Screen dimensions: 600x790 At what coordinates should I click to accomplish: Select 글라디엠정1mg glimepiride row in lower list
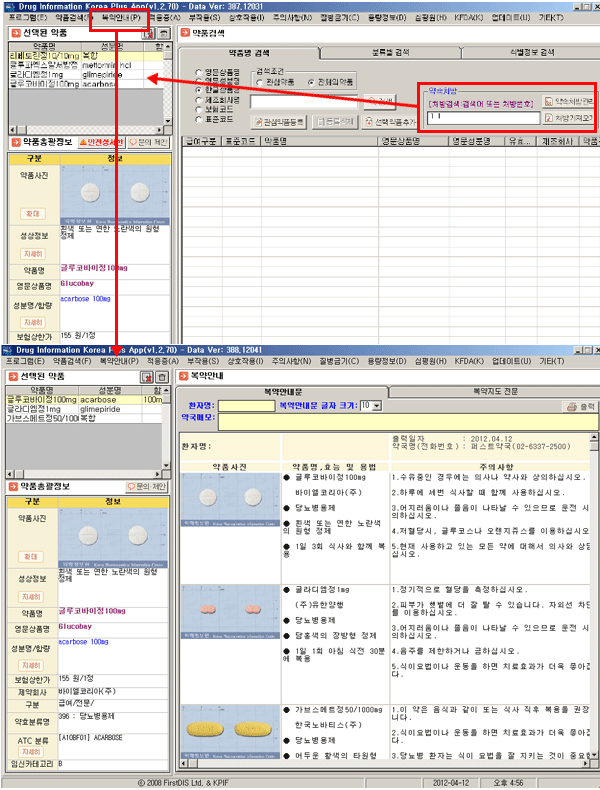point(84,409)
